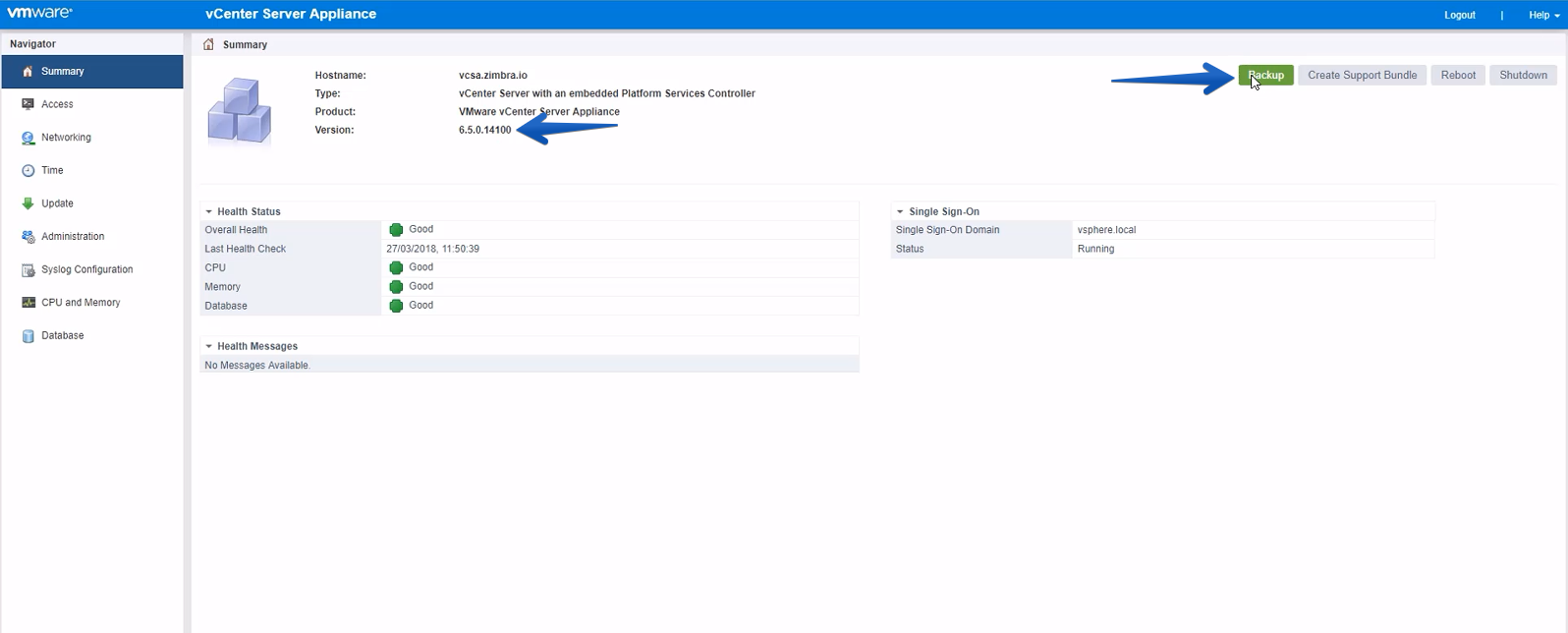Screen dimensions: 1568x633
Task: Click the home icon in Summary breadcrumb
Action: 208,44
